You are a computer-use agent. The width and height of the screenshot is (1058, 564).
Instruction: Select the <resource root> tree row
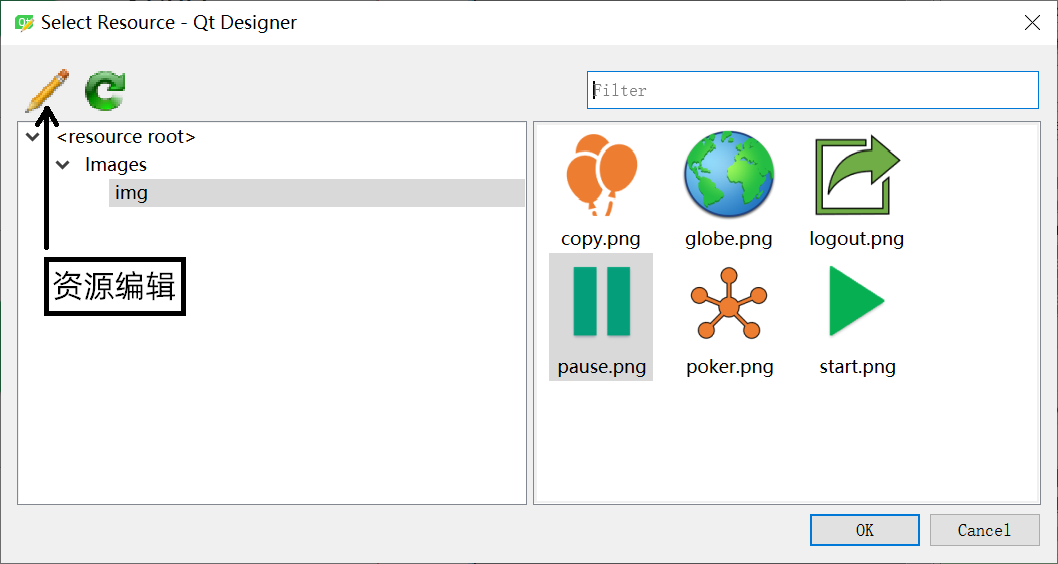coord(126,137)
